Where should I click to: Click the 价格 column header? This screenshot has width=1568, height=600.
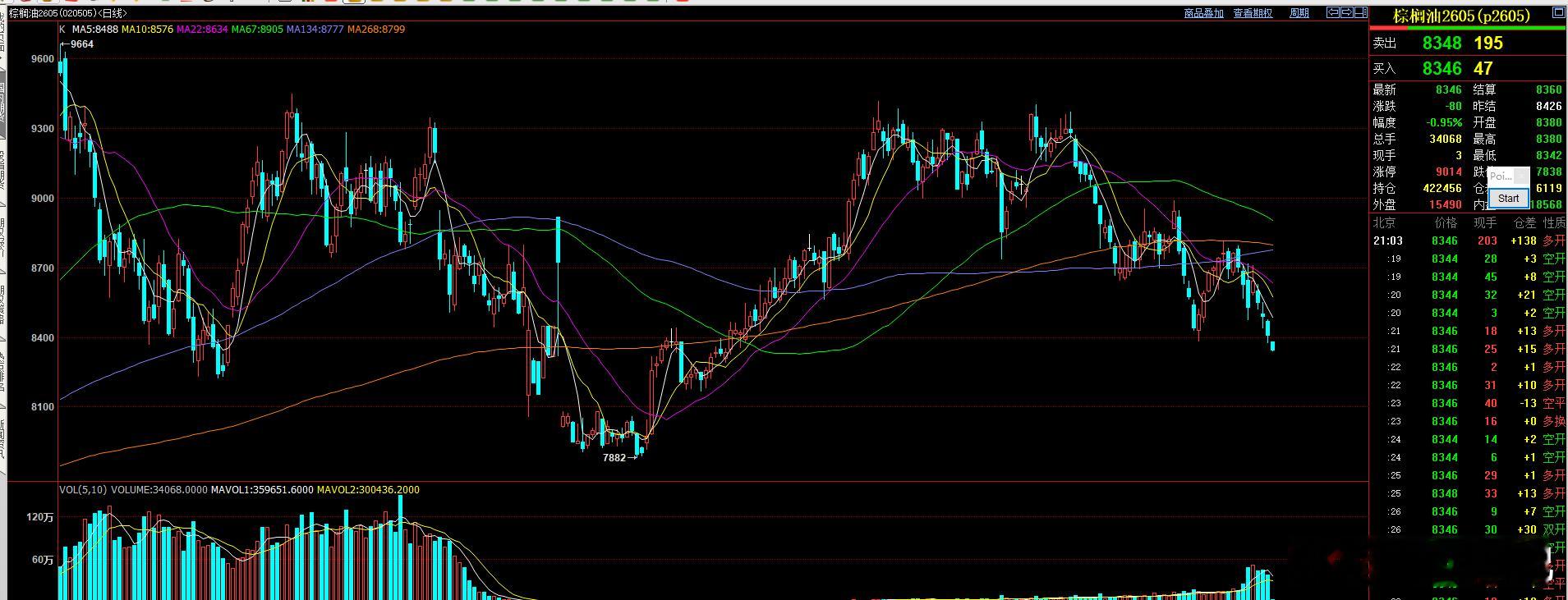[1446, 222]
